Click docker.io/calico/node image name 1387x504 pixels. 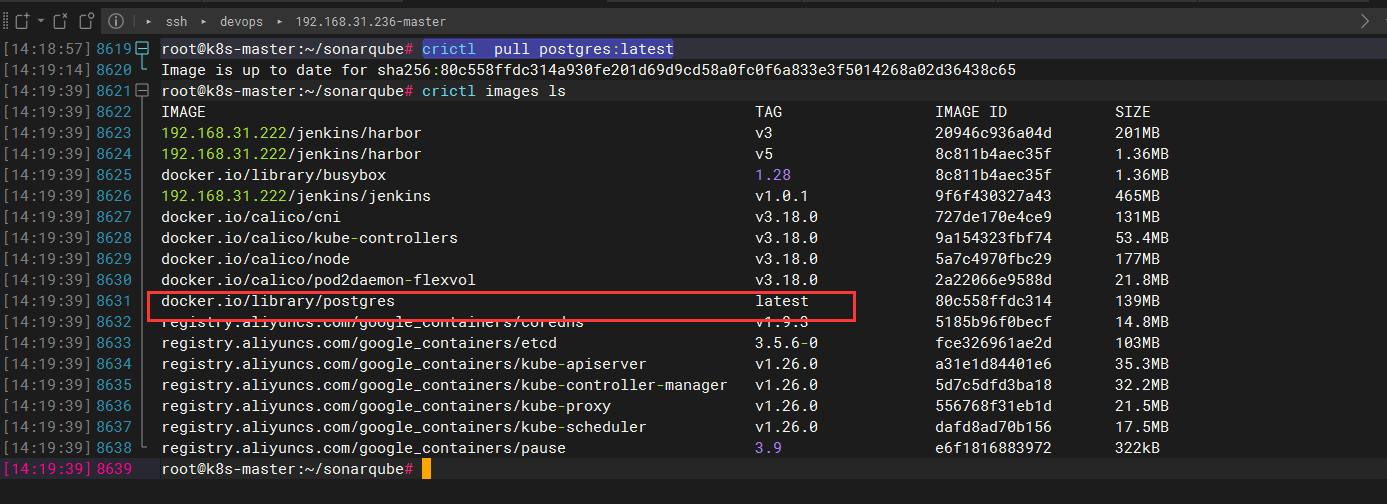[x=255, y=259]
